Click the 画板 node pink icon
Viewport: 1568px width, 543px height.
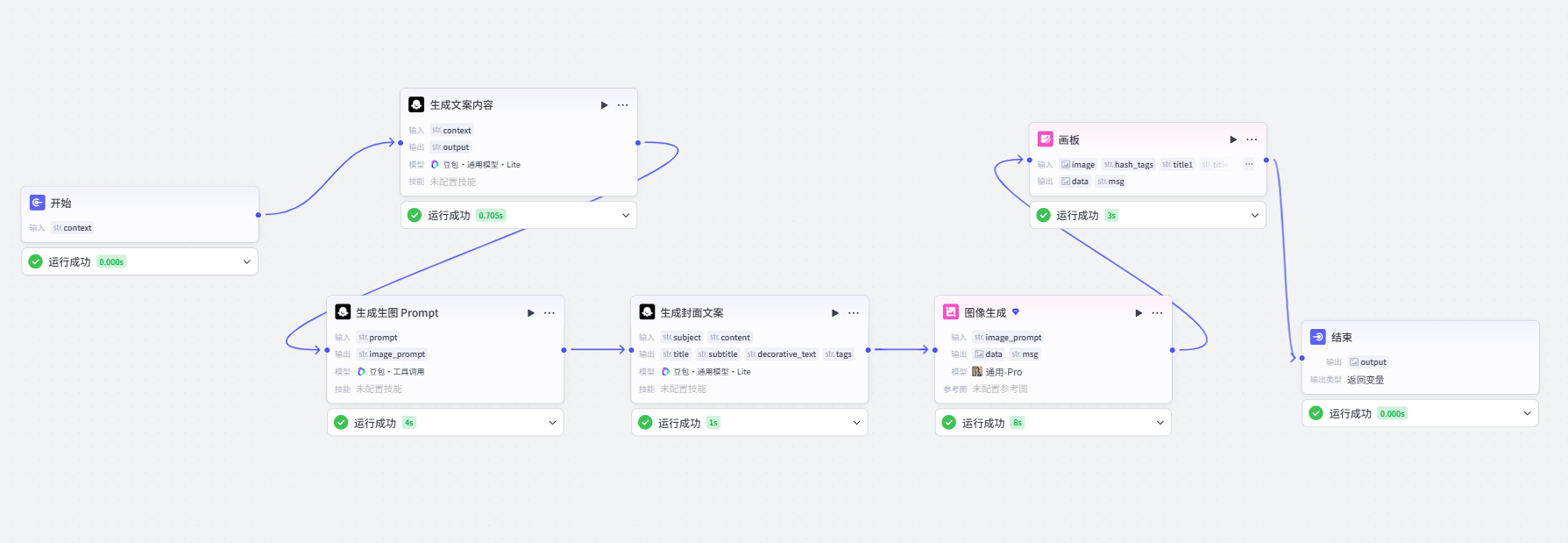pyautogui.click(x=1045, y=139)
